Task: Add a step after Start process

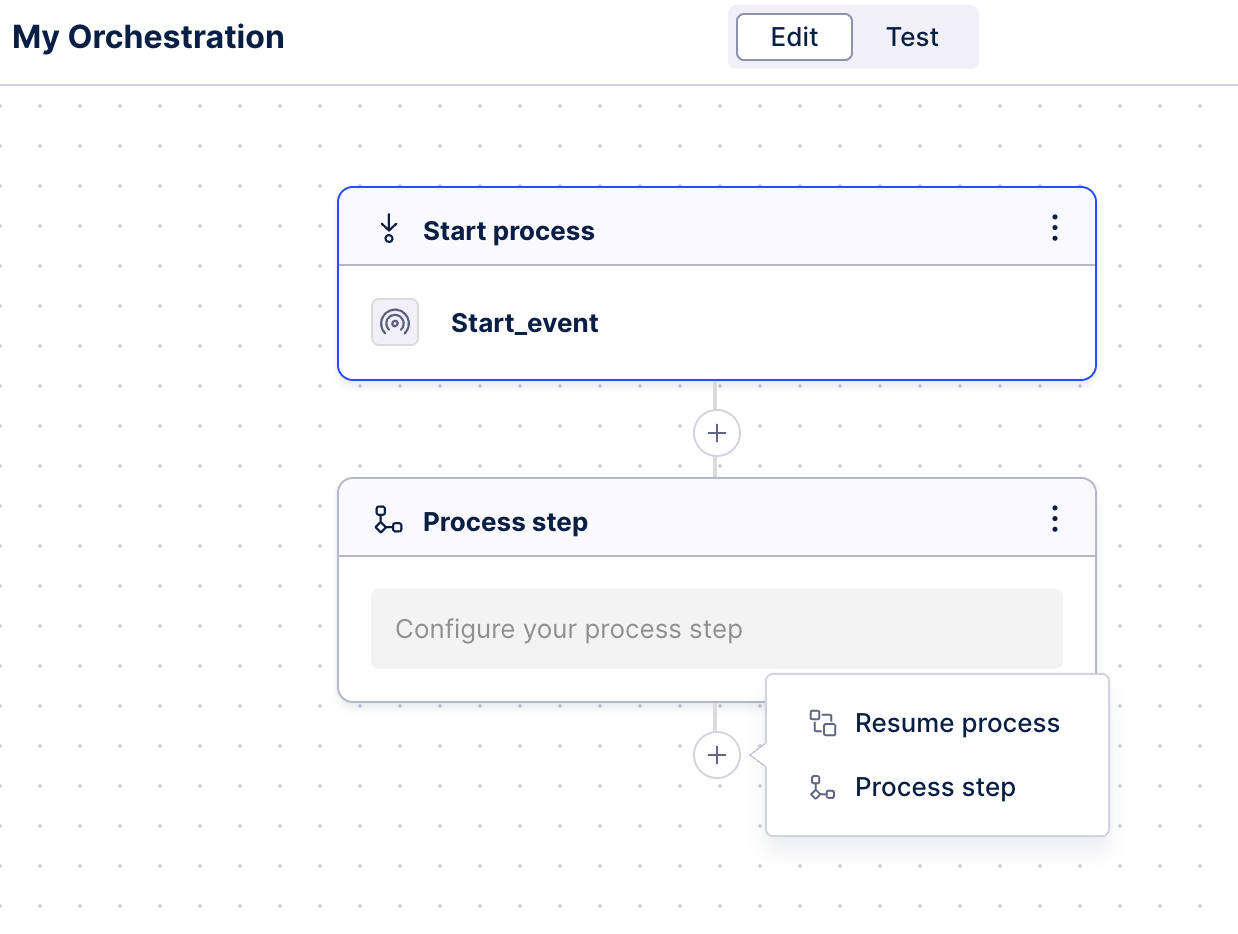Action: pyautogui.click(x=716, y=433)
